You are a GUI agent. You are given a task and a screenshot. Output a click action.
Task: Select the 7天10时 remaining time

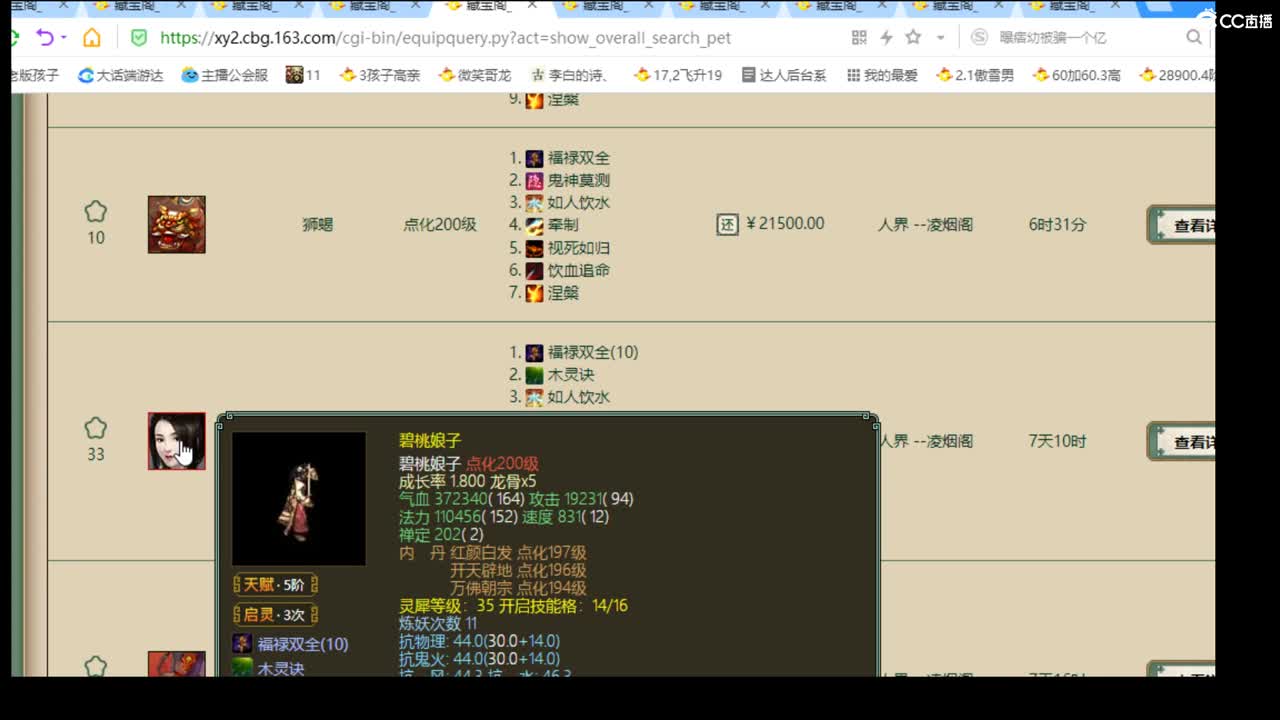pyautogui.click(x=1057, y=441)
